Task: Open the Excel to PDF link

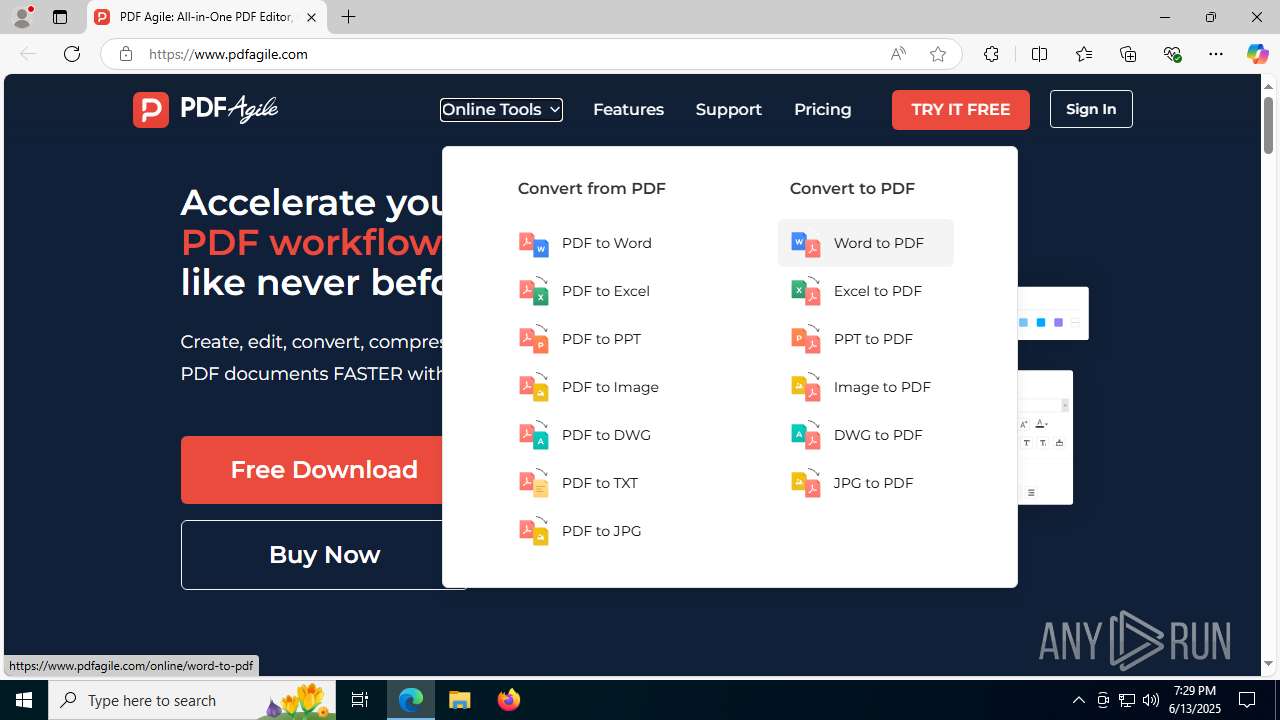Action: (877, 291)
